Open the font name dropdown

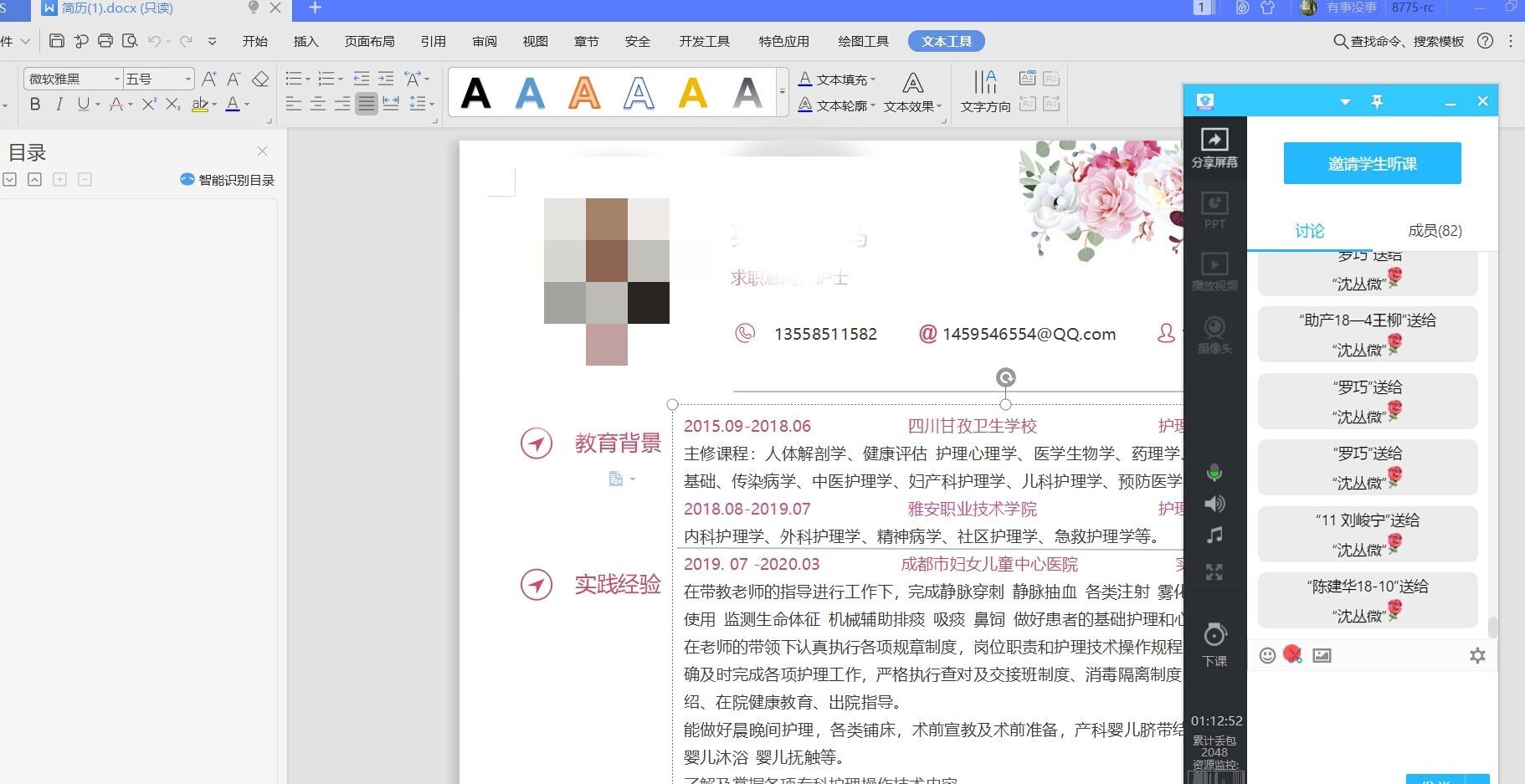click(x=116, y=79)
